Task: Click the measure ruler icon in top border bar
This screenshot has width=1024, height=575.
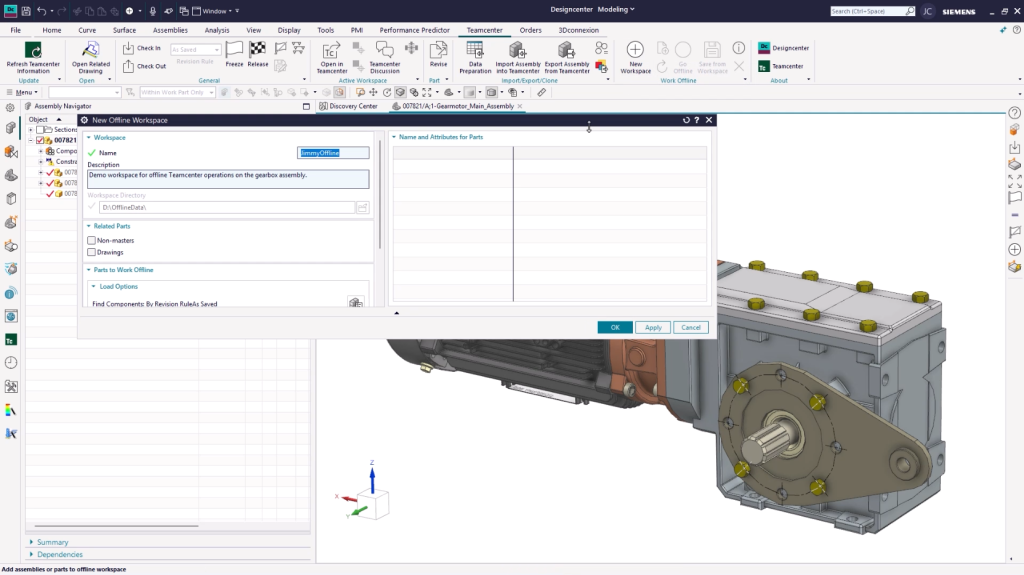Action: click(x=541, y=92)
